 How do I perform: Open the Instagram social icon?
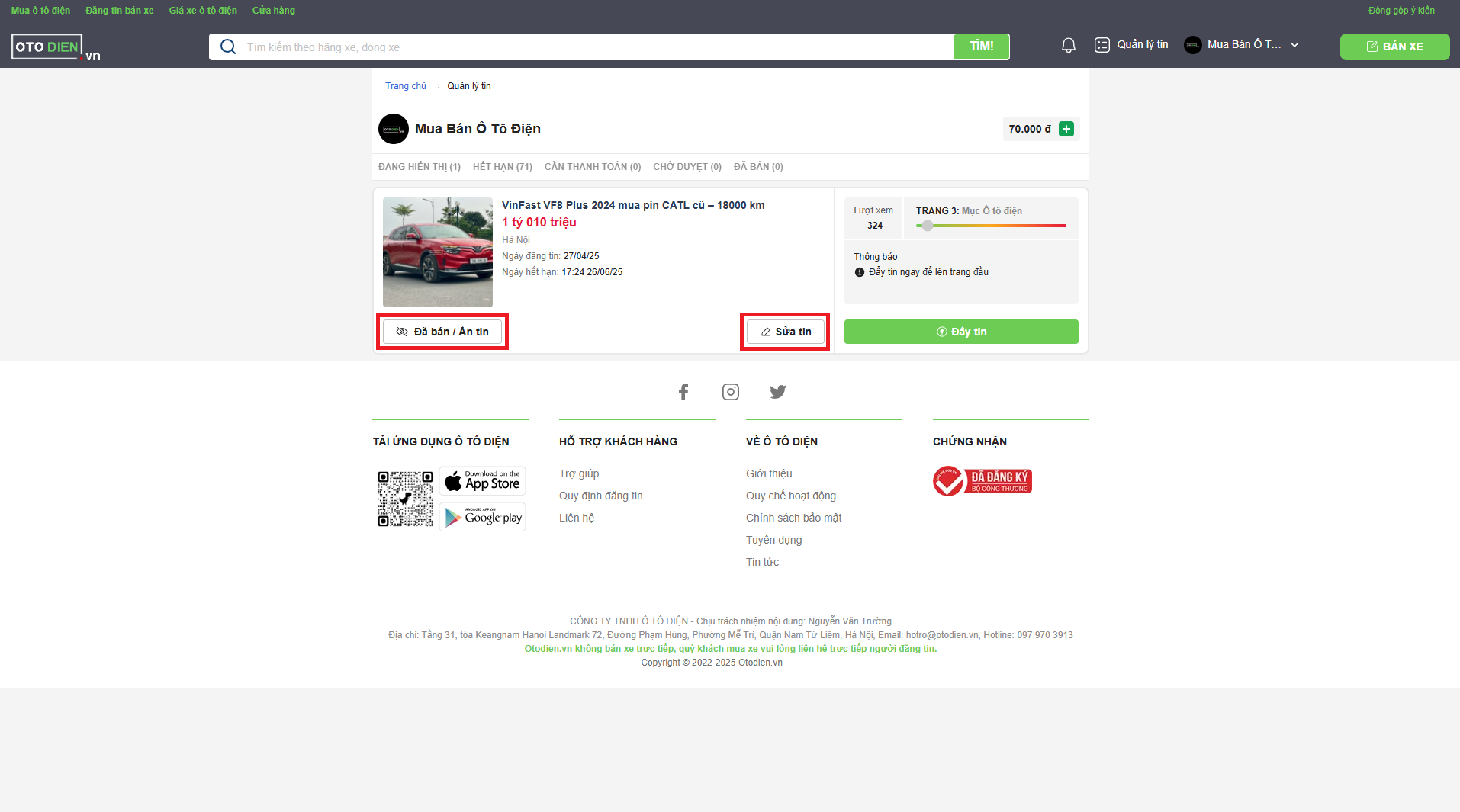730,392
